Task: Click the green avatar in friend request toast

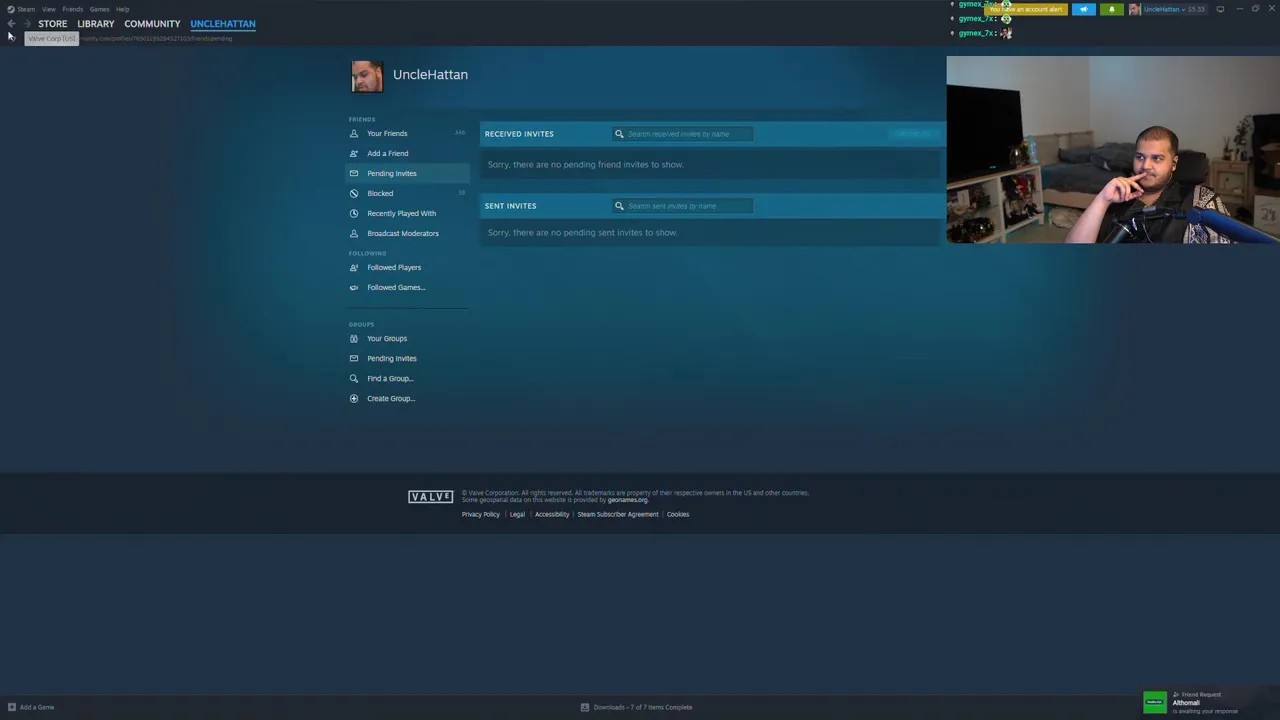Action: [1155, 702]
